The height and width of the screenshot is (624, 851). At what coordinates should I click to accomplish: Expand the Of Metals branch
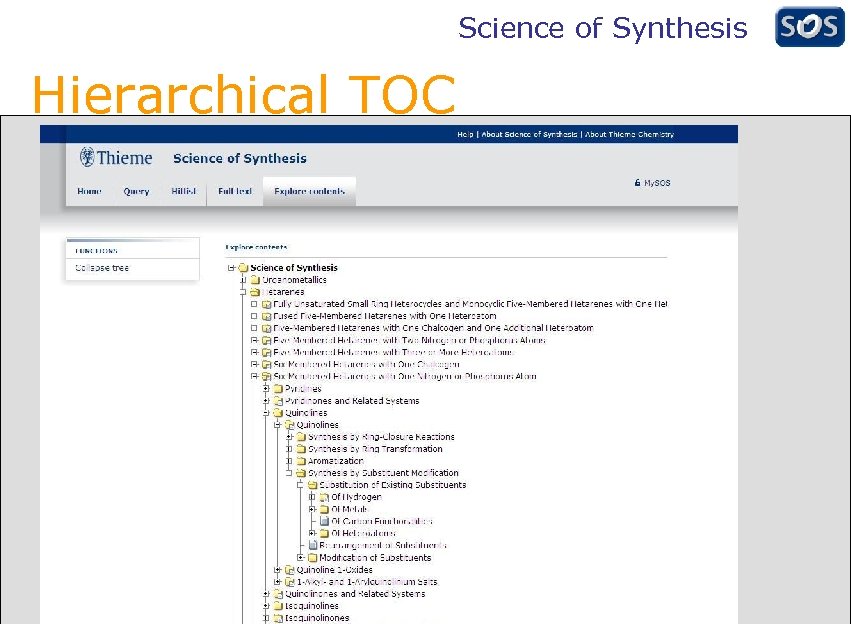(312, 510)
